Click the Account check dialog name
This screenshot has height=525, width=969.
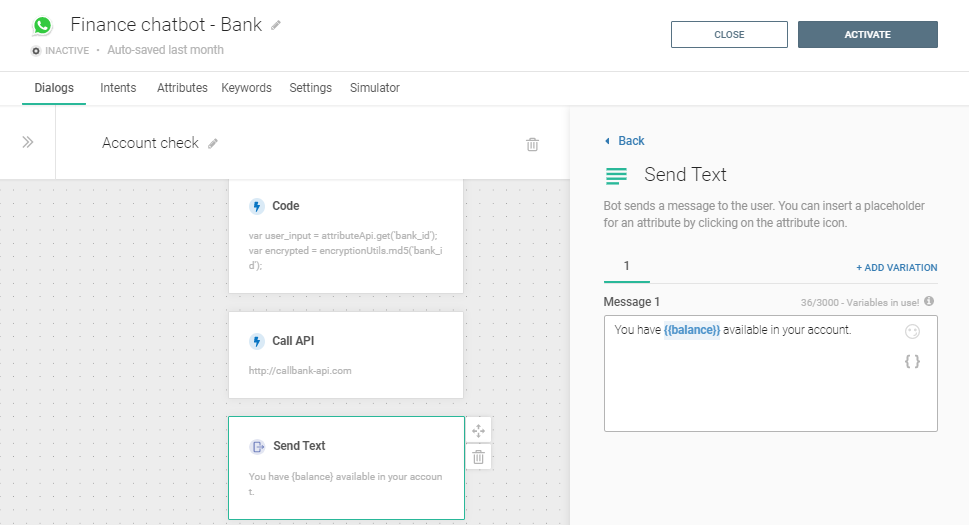(150, 143)
